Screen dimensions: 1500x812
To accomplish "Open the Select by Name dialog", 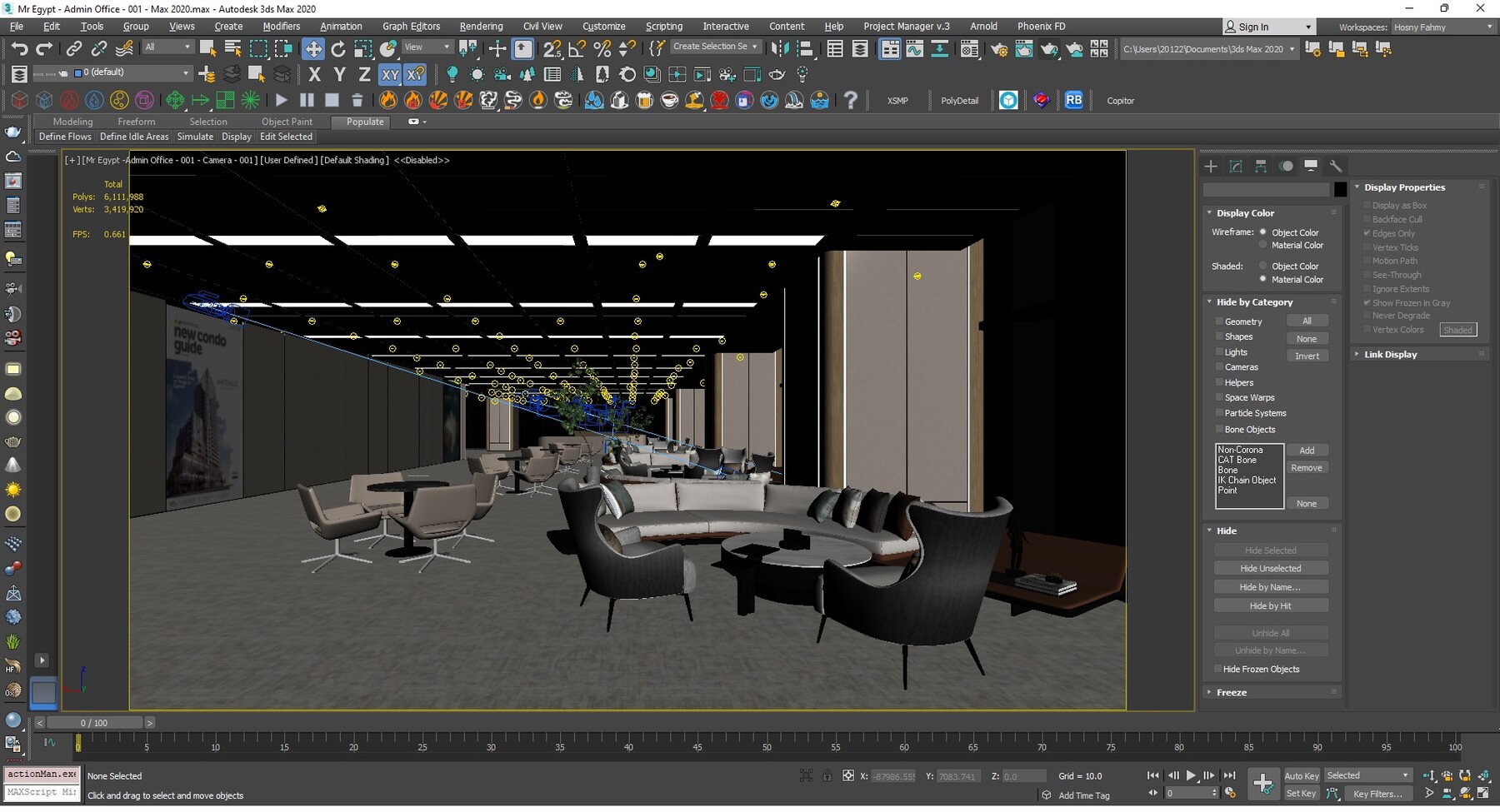I will click(232, 48).
